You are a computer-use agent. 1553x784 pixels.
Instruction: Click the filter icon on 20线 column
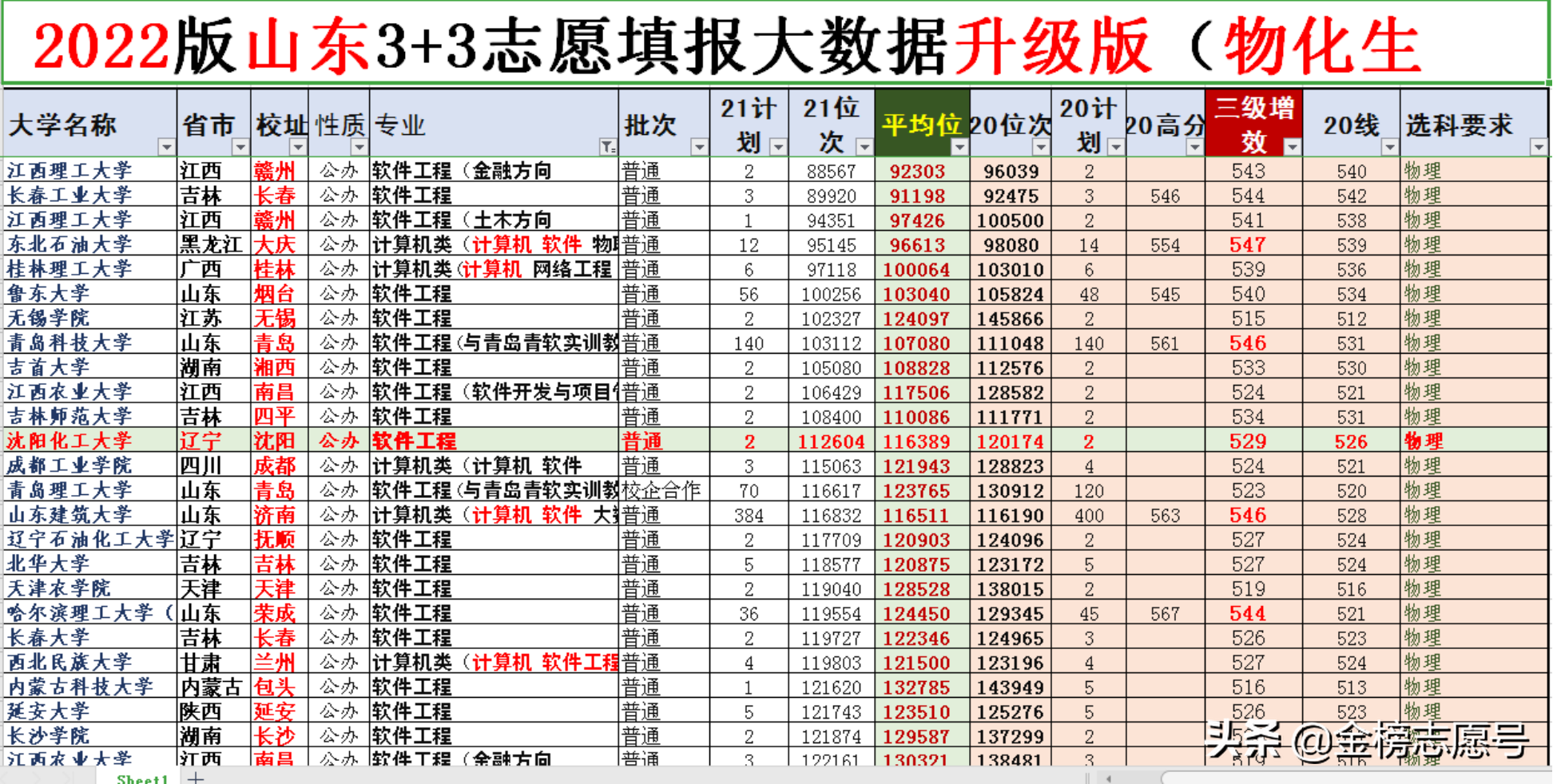point(1390,147)
